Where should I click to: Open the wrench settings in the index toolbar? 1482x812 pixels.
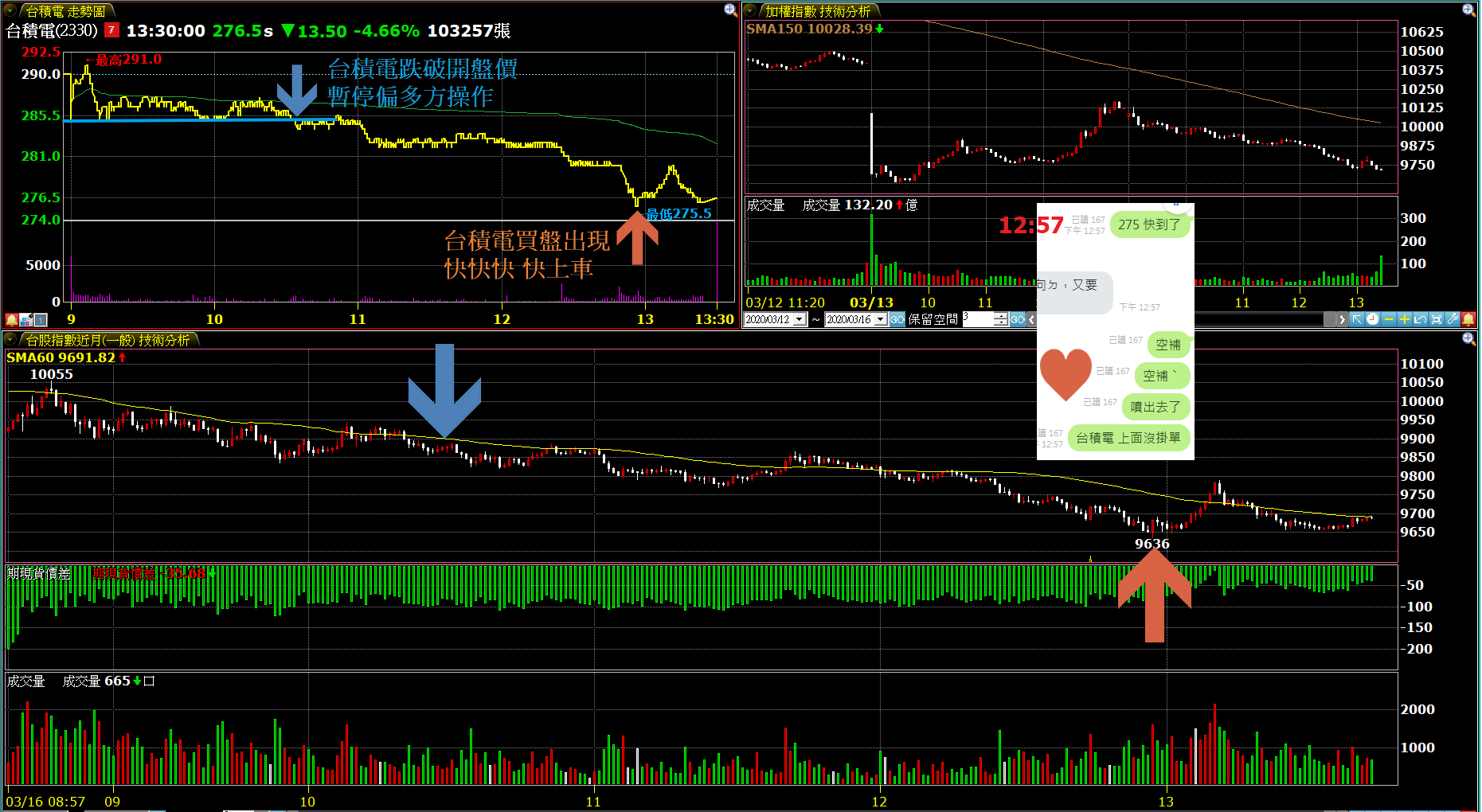click(x=1452, y=319)
